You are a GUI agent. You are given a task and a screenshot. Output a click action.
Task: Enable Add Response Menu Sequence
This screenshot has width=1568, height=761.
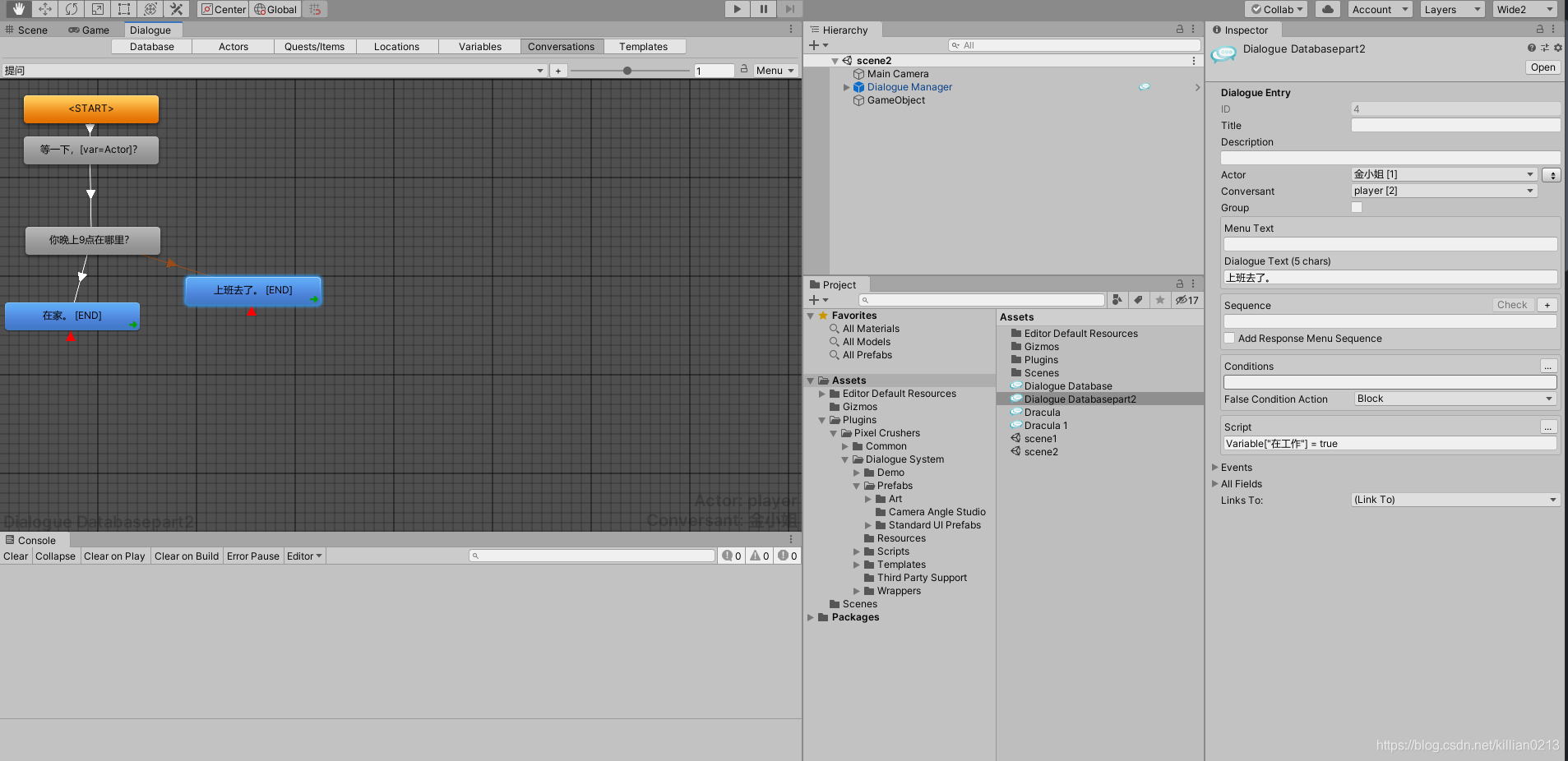pos(1229,338)
